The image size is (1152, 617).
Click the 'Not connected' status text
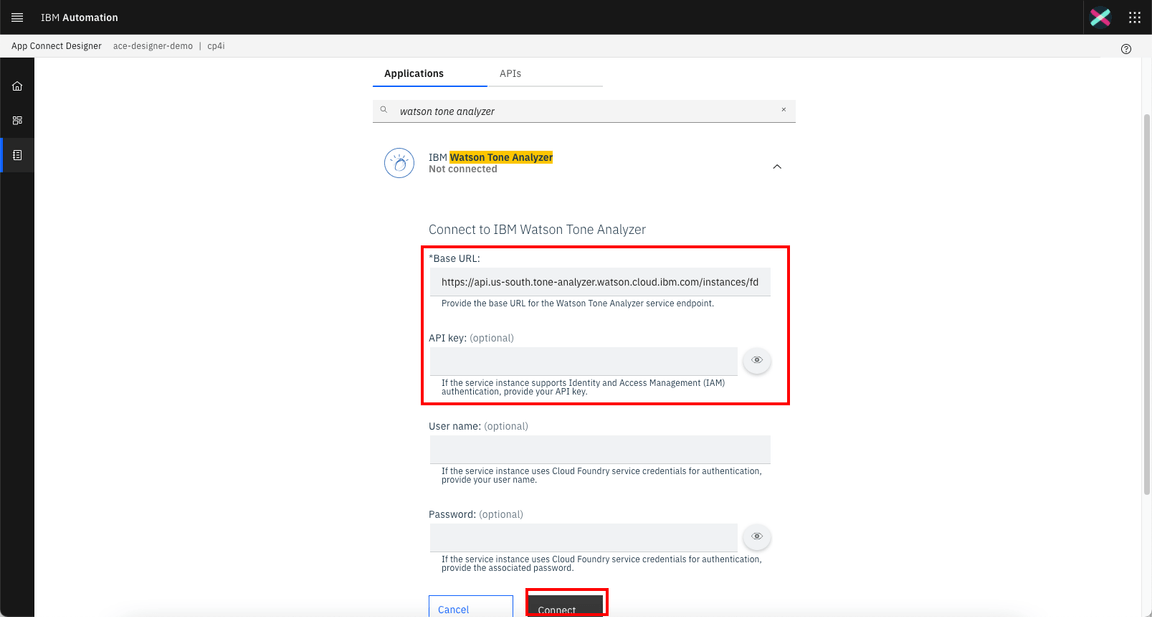pos(463,169)
